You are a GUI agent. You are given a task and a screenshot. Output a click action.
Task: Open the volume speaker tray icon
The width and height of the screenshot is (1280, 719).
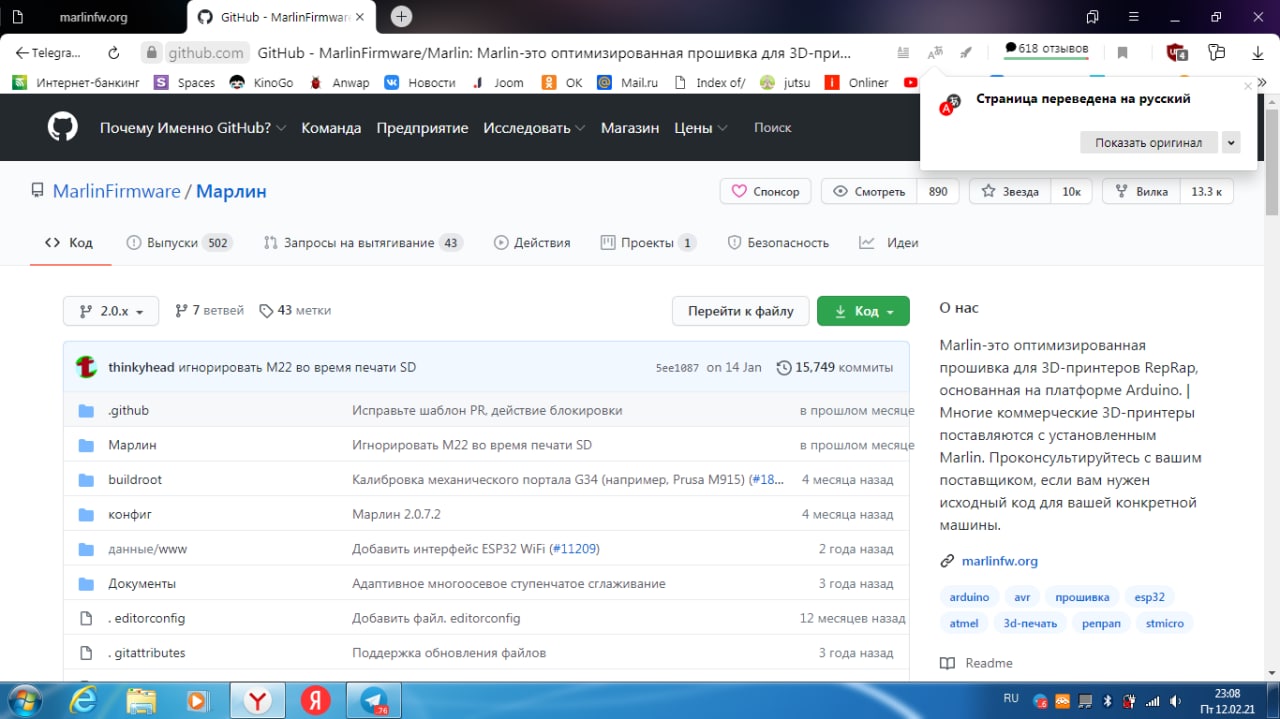pos(1175,700)
